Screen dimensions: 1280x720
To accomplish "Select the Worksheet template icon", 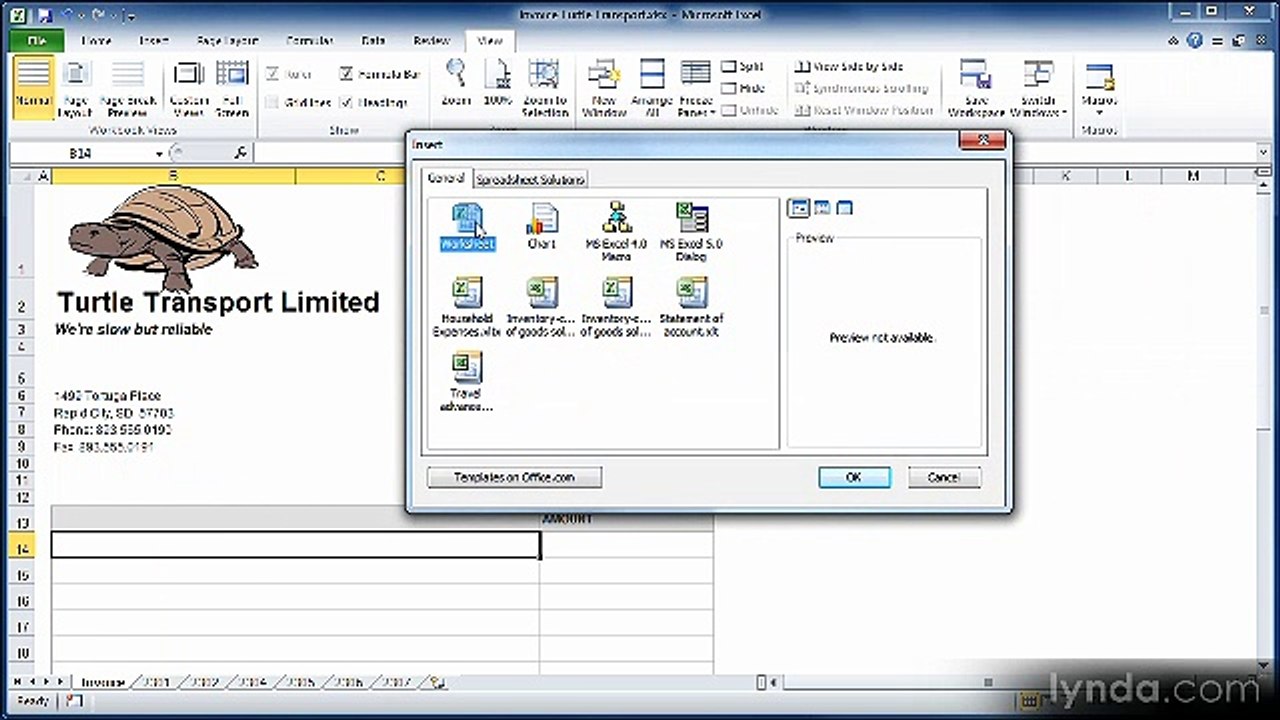I will click(x=467, y=226).
